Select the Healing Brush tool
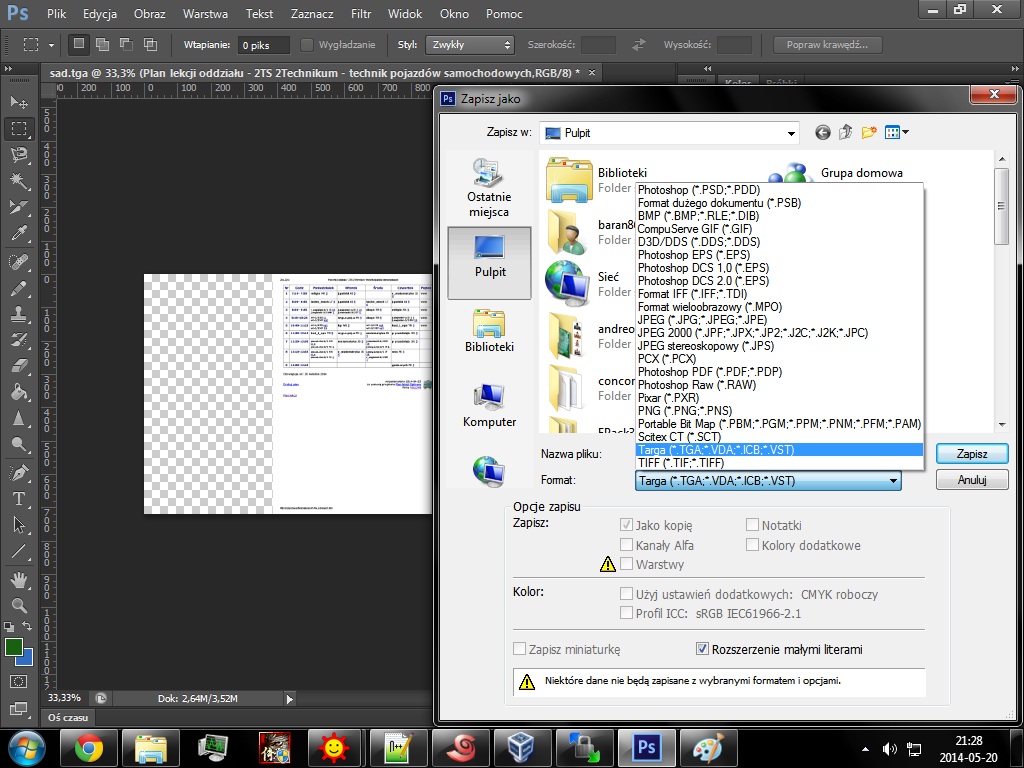Image resolution: width=1024 pixels, height=768 pixels. (x=19, y=262)
